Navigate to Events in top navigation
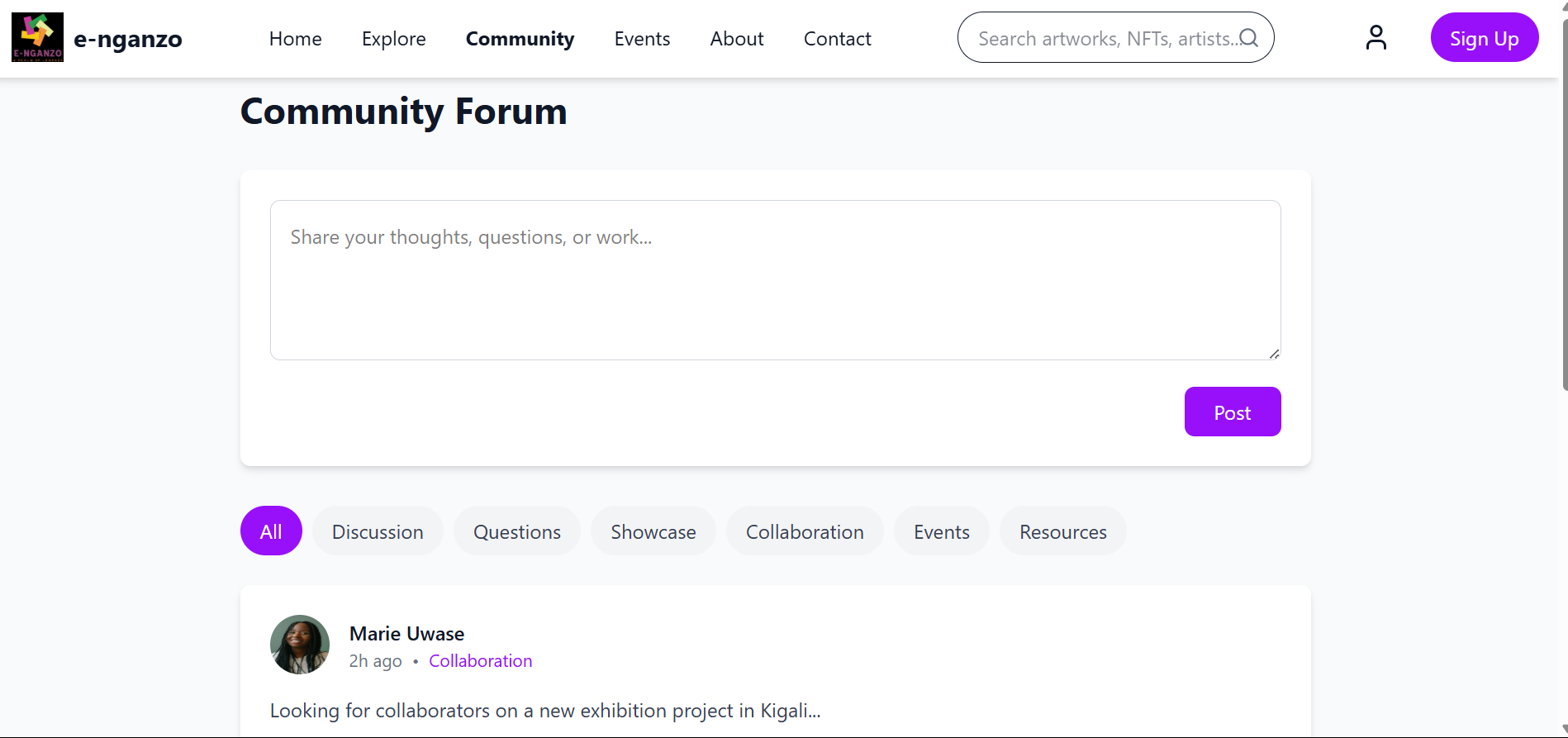1568x738 pixels. [642, 39]
